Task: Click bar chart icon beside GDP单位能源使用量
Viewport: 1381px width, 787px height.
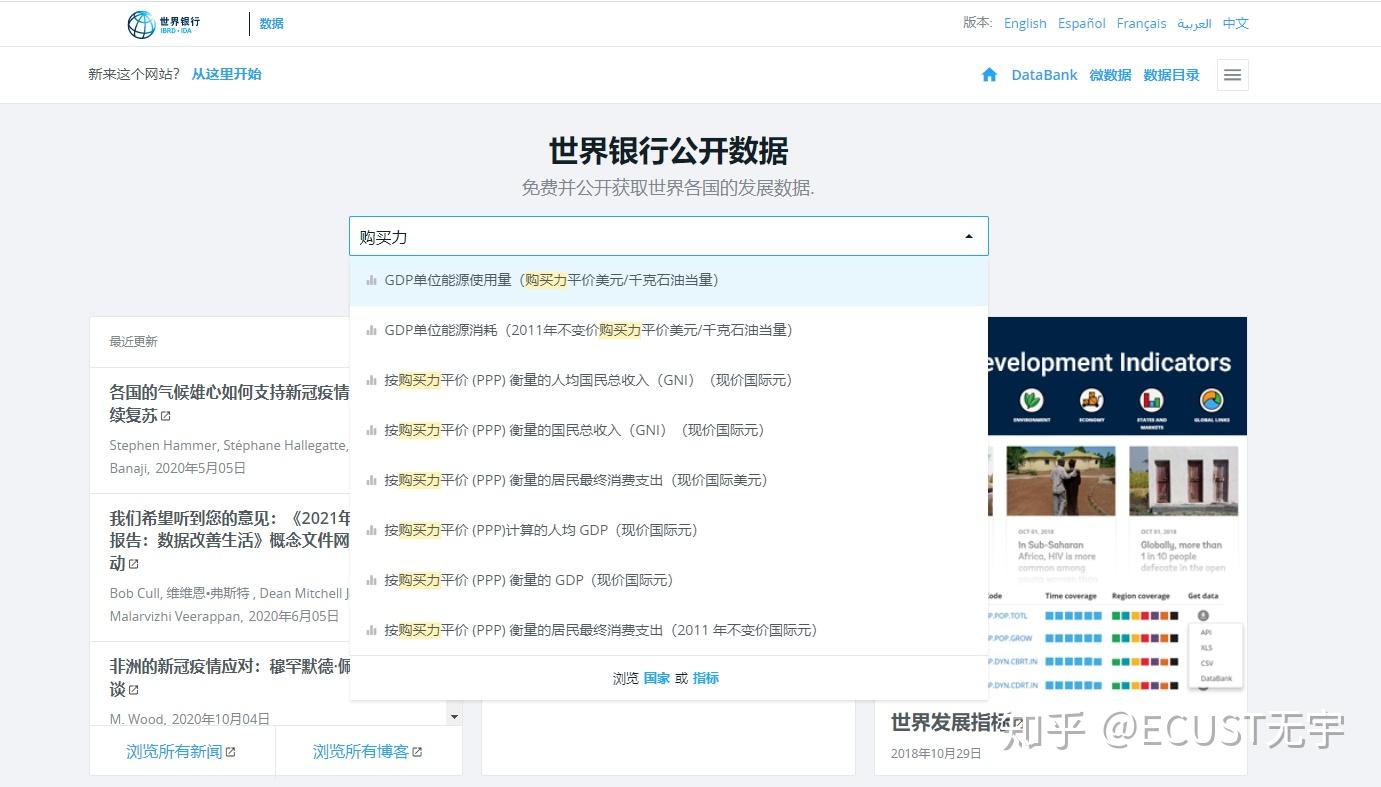Action: tap(372, 281)
